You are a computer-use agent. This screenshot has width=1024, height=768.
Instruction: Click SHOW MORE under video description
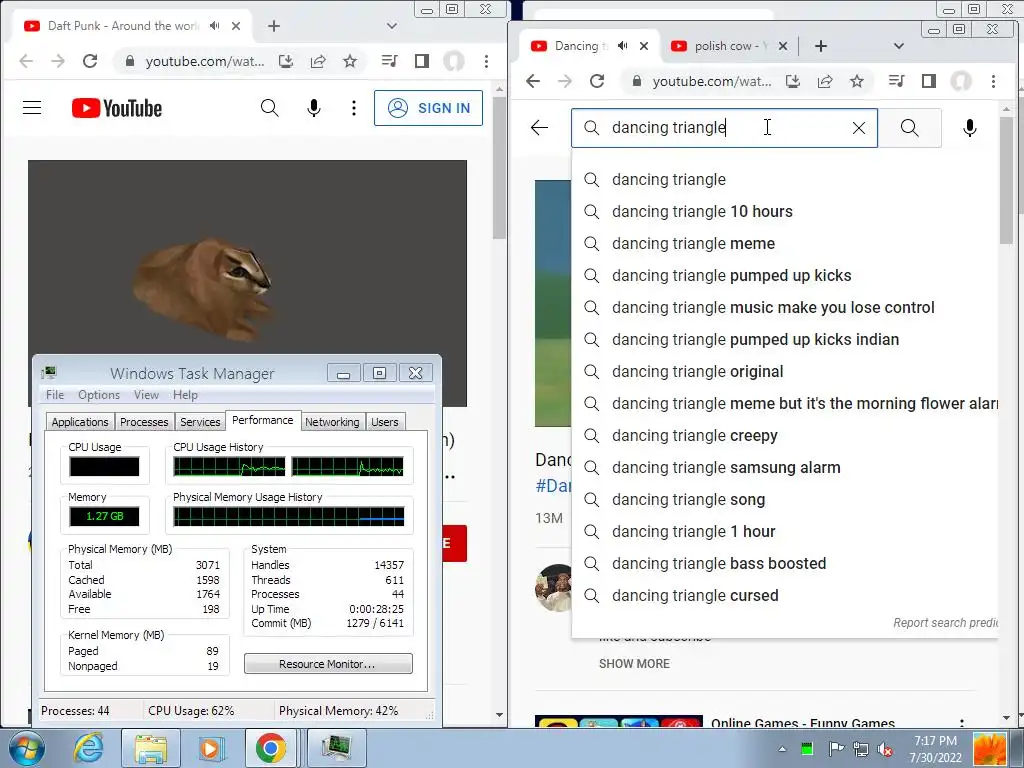pos(634,664)
